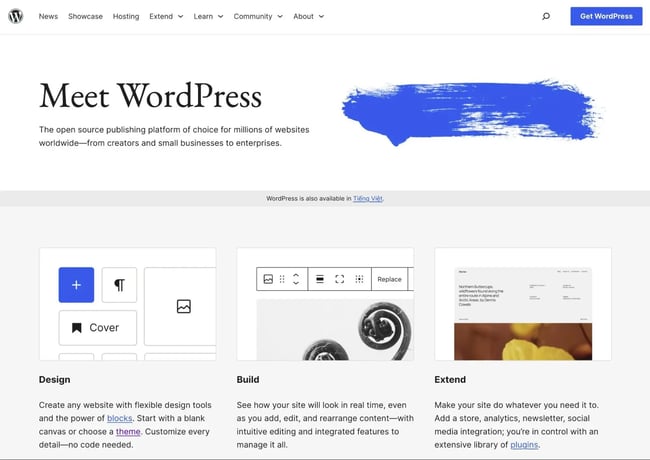This screenshot has height=460, width=650.
Task: Open the Hosting nav item
Action: click(x=126, y=16)
